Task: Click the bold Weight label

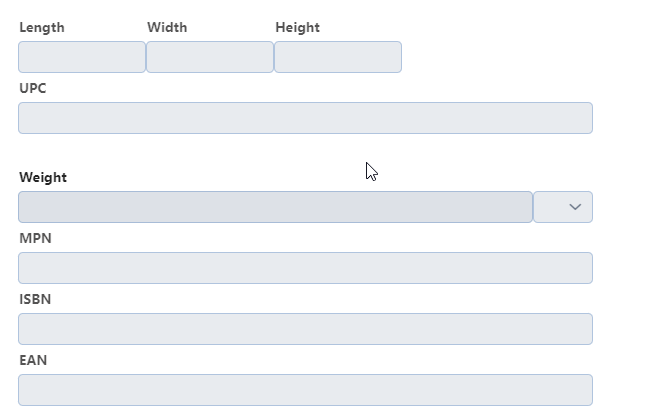Action: 43,177
